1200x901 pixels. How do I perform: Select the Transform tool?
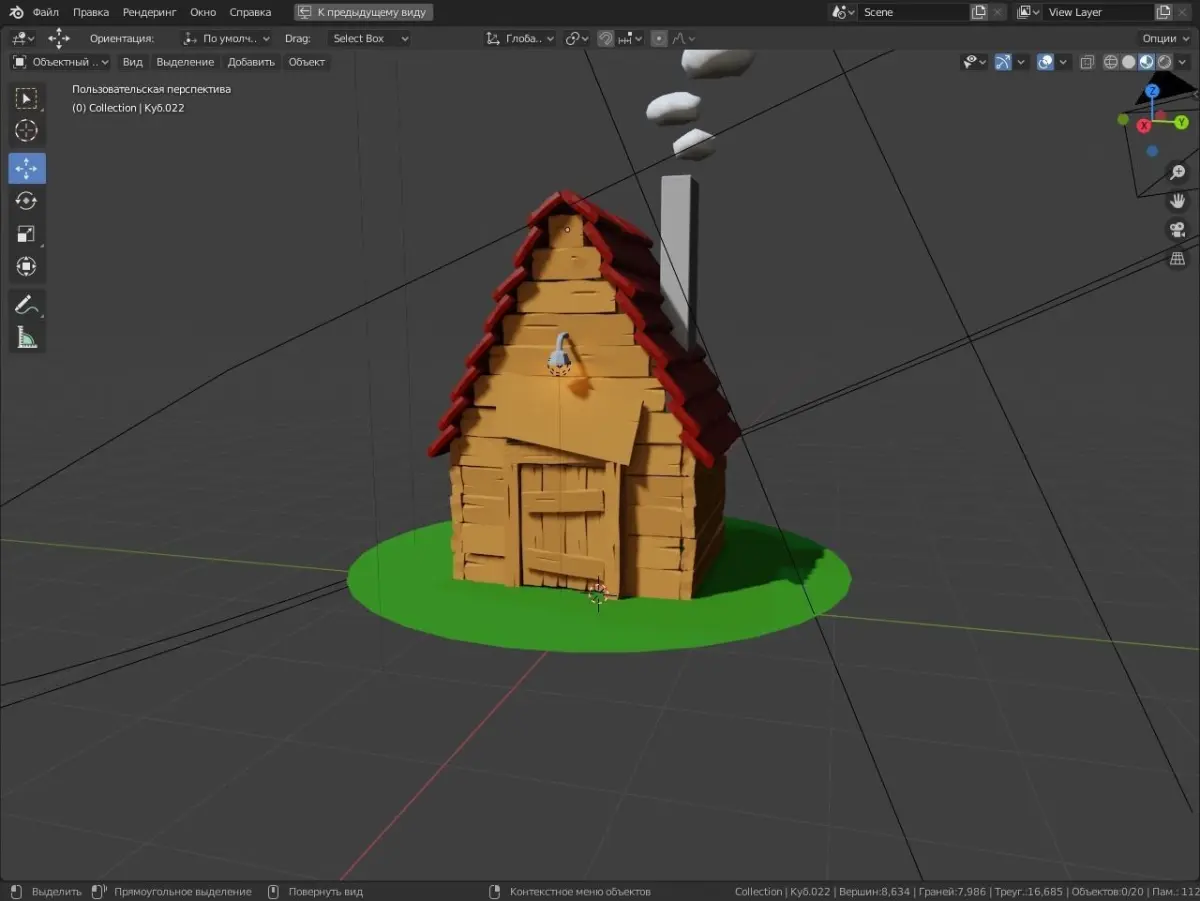[x=27, y=267]
